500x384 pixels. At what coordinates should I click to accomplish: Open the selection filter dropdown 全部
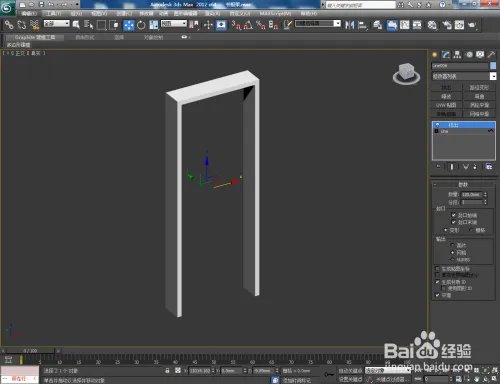point(57,24)
